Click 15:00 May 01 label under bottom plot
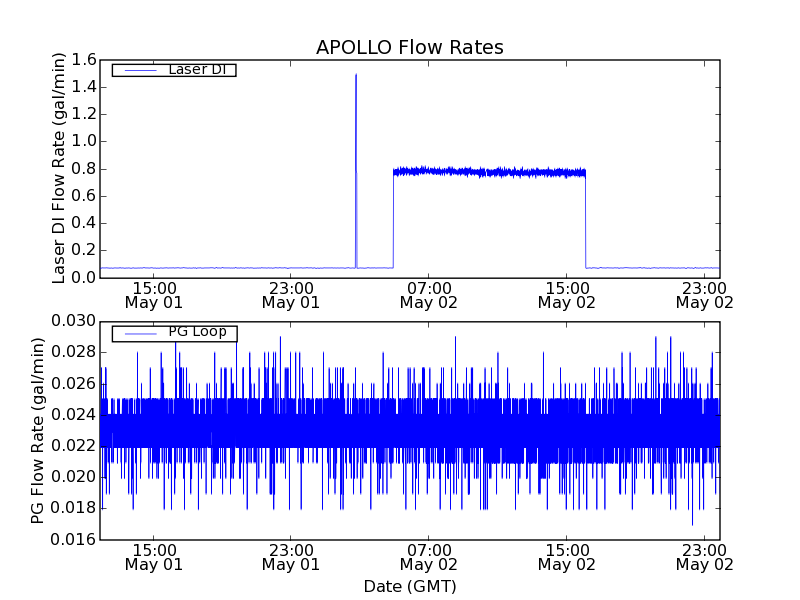This screenshot has width=800, height=600. 153,556
